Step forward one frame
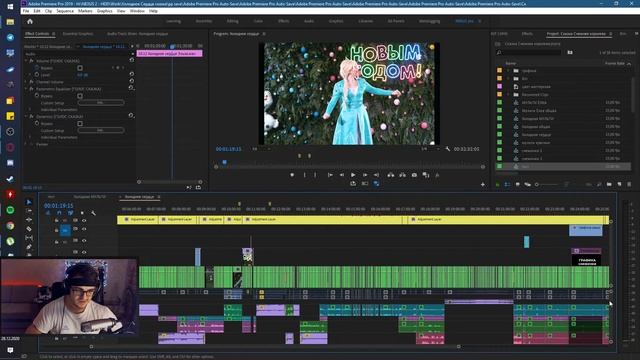Image resolution: width=640 pixels, height=360 pixels. [x=365, y=175]
